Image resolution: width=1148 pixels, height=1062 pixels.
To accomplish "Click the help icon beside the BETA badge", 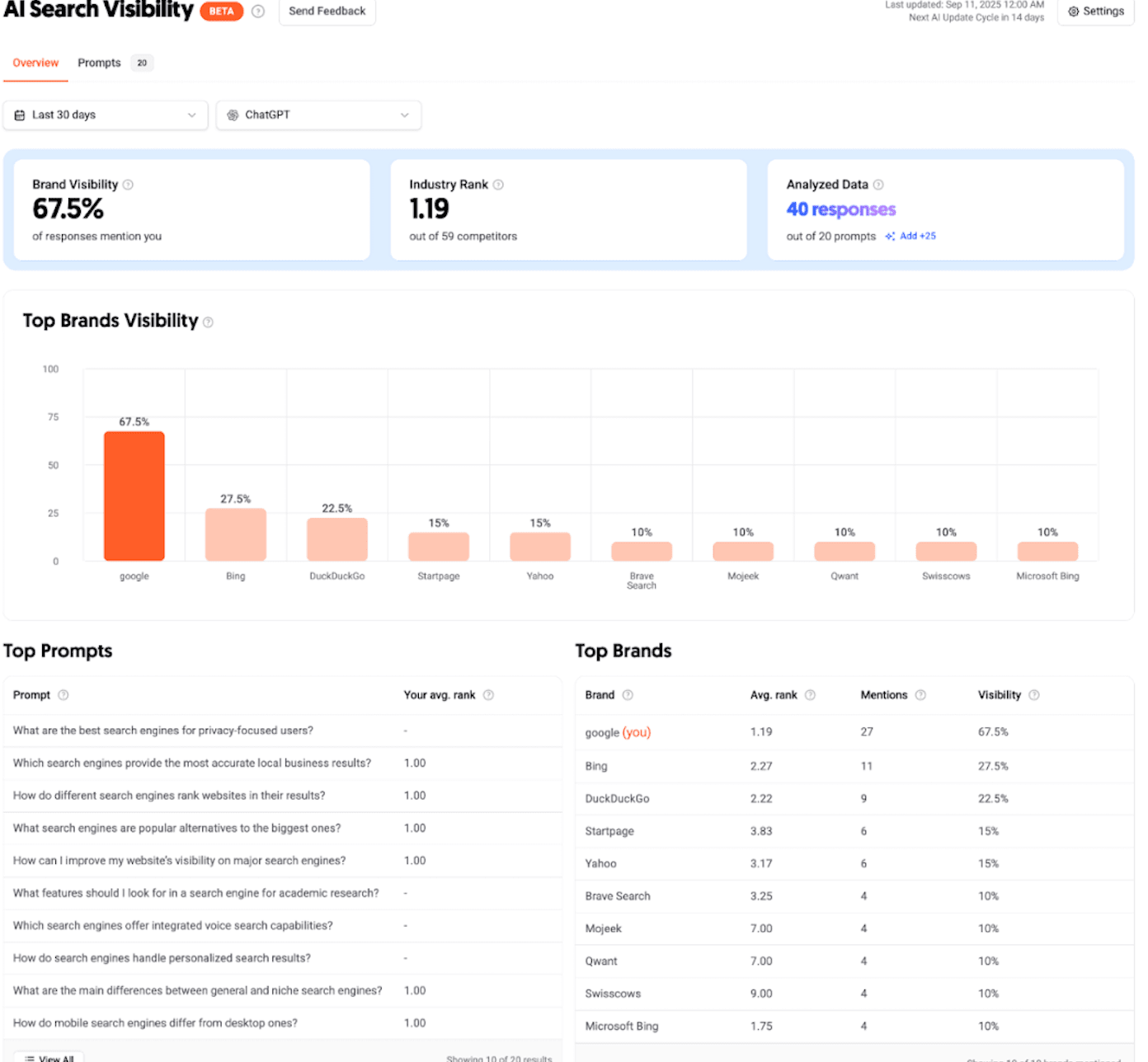I will coord(258,12).
